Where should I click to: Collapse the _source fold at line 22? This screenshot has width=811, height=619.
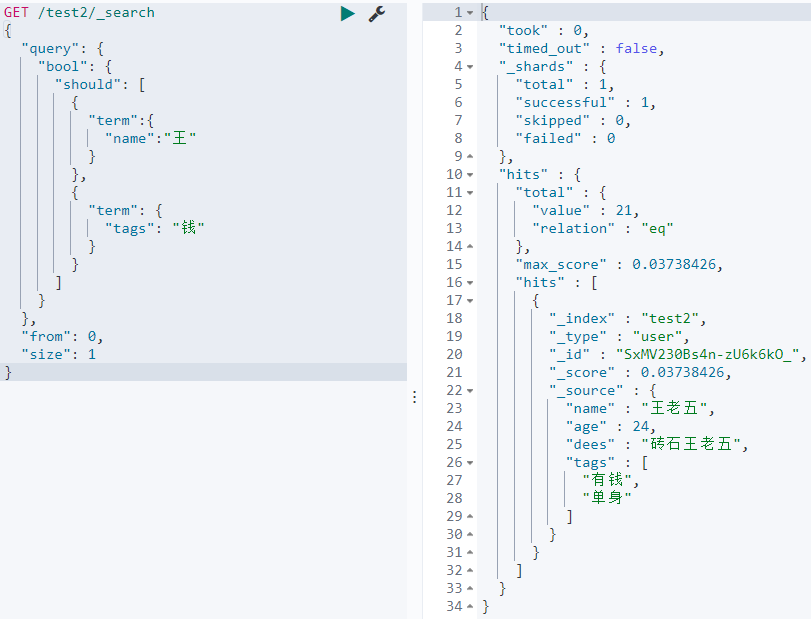470,390
